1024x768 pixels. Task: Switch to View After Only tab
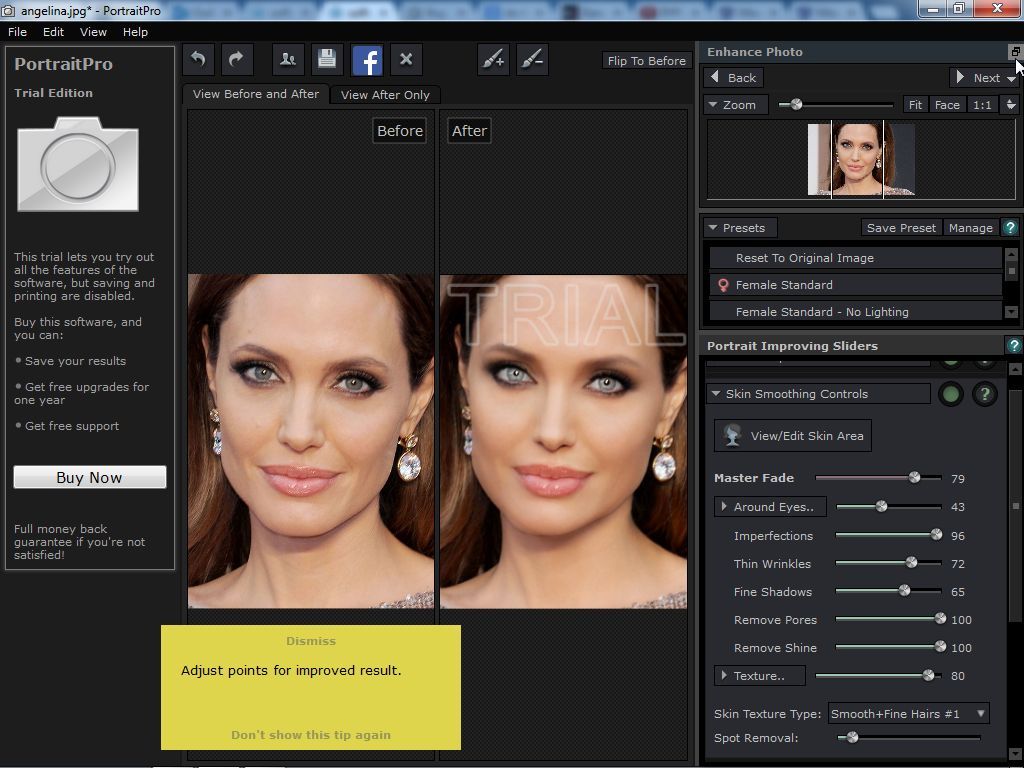point(385,95)
